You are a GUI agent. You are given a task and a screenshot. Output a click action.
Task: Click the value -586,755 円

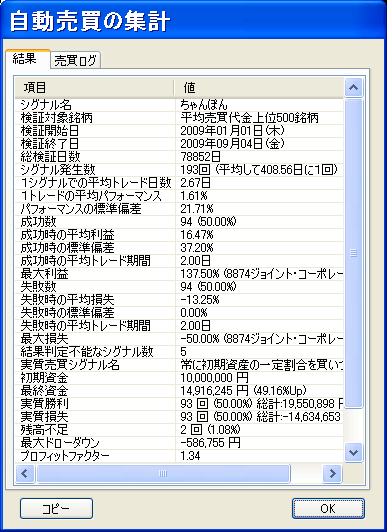click(x=210, y=443)
